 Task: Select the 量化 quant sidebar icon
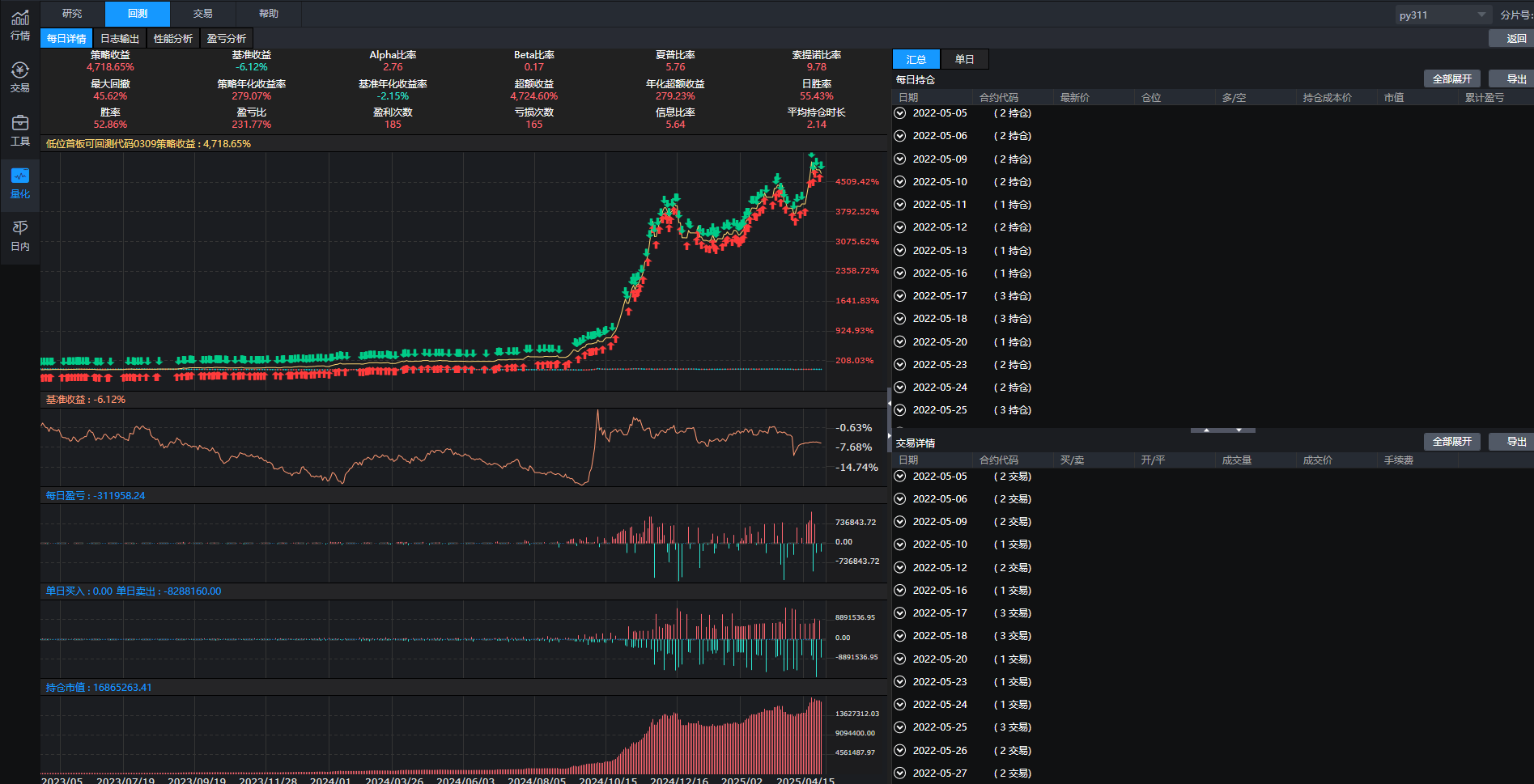(19, 183)
